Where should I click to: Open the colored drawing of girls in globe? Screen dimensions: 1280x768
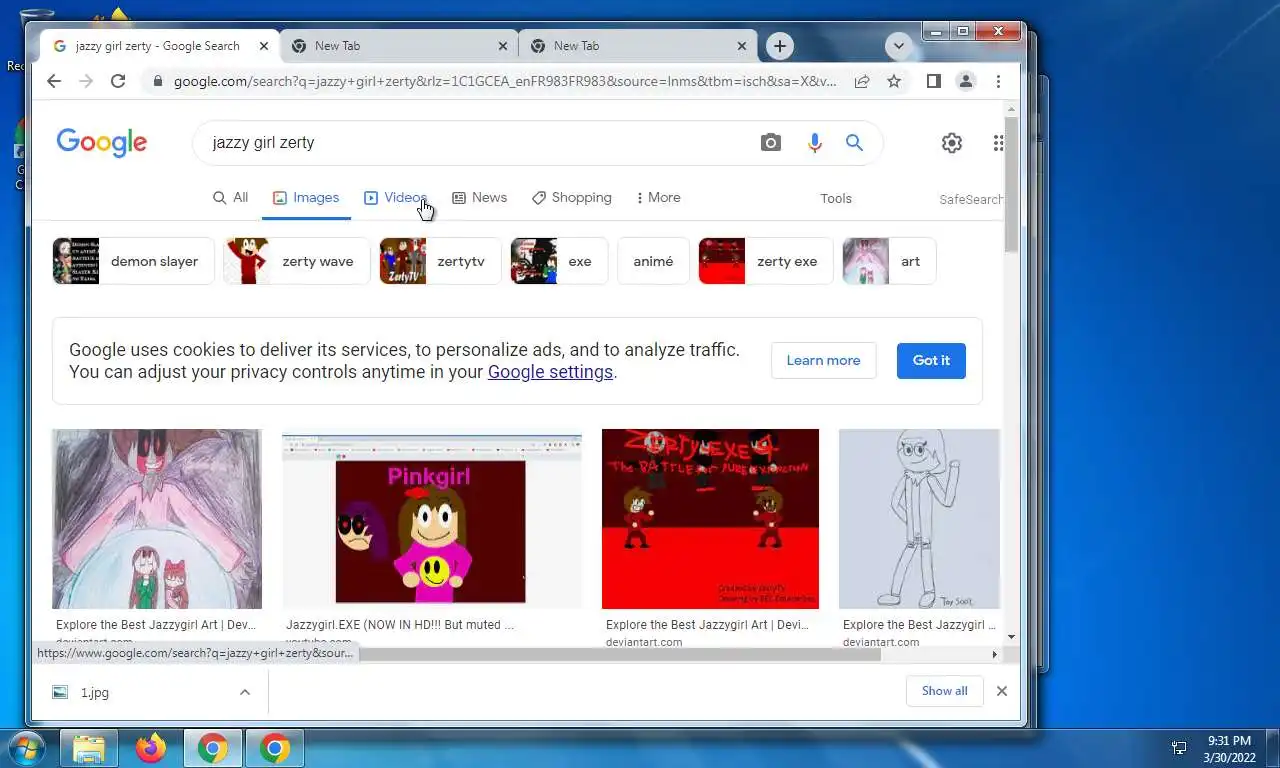pos(157,519)
